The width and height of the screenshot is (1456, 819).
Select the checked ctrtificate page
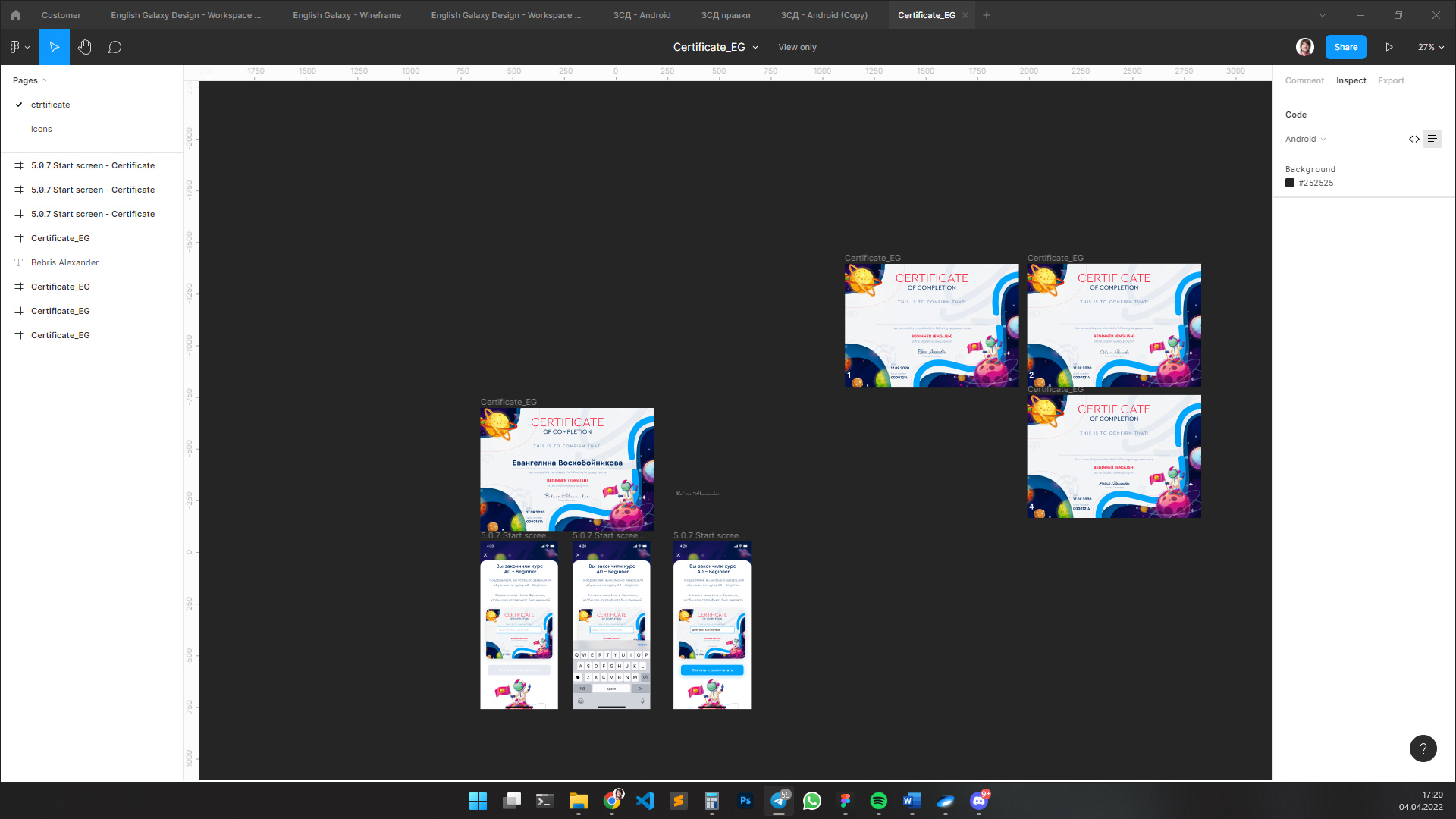tap(50, 105)
